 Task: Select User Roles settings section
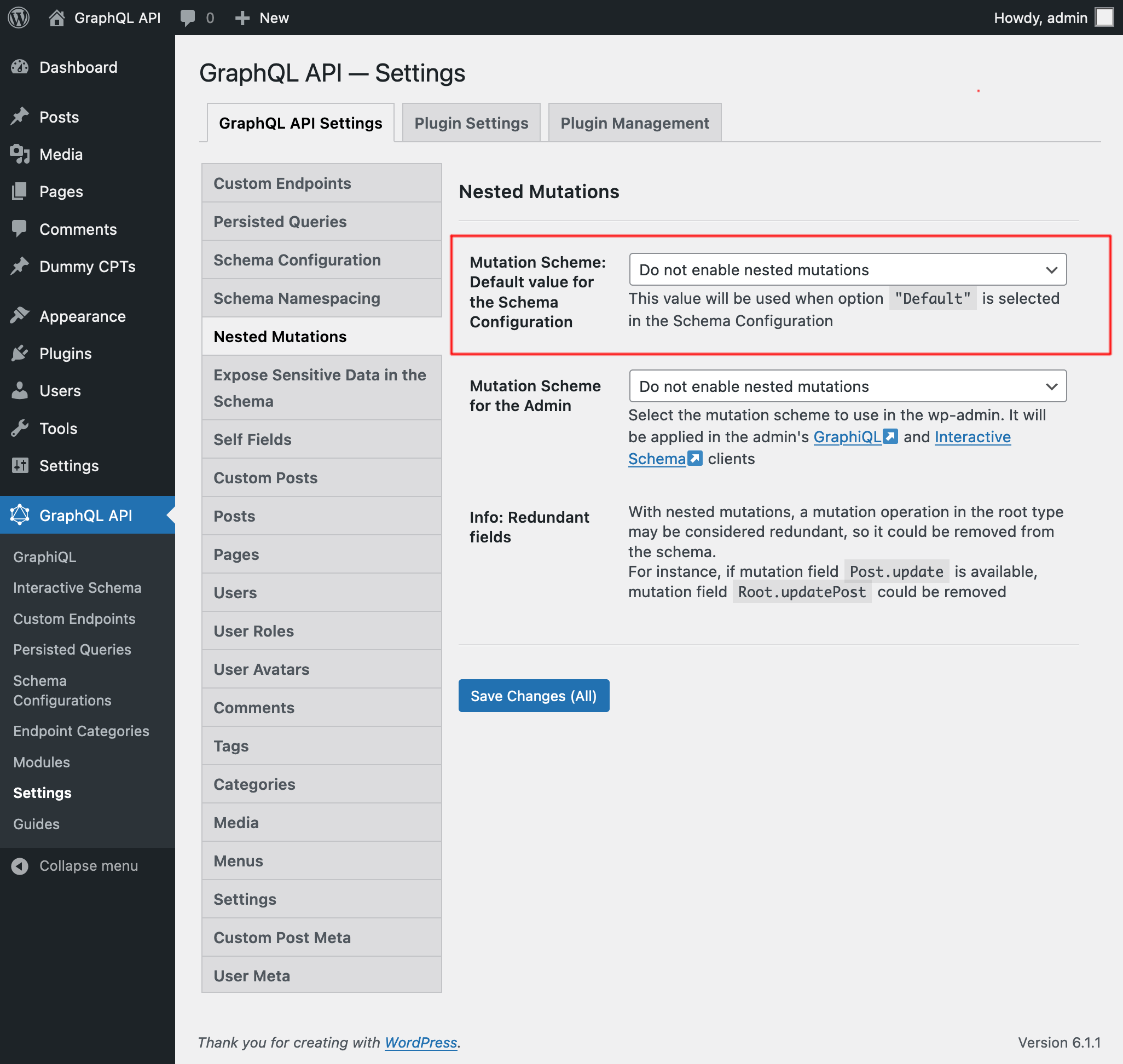click(x=322, y=631)
